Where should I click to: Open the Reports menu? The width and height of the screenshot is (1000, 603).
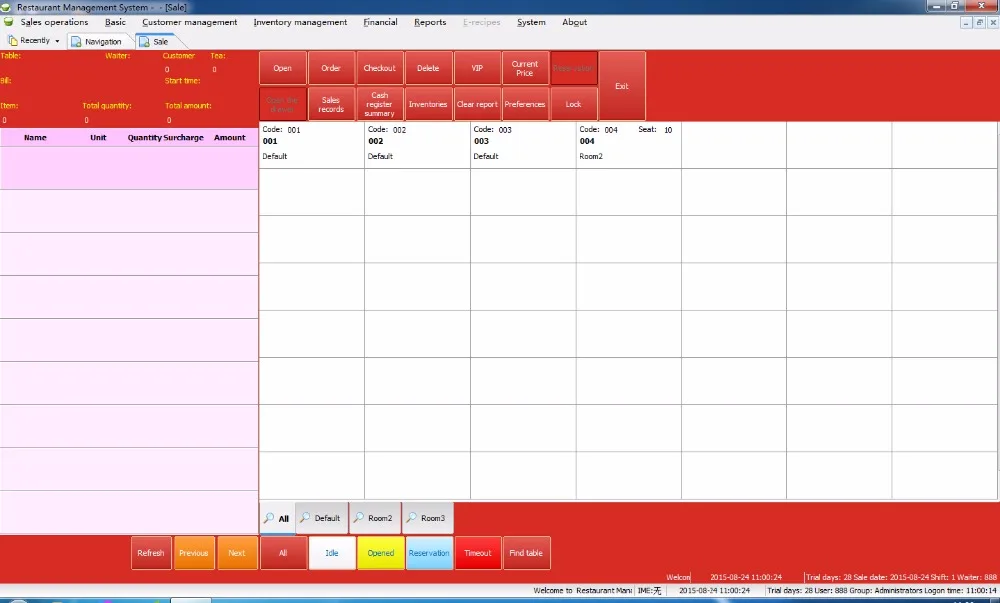pos(430,22)
